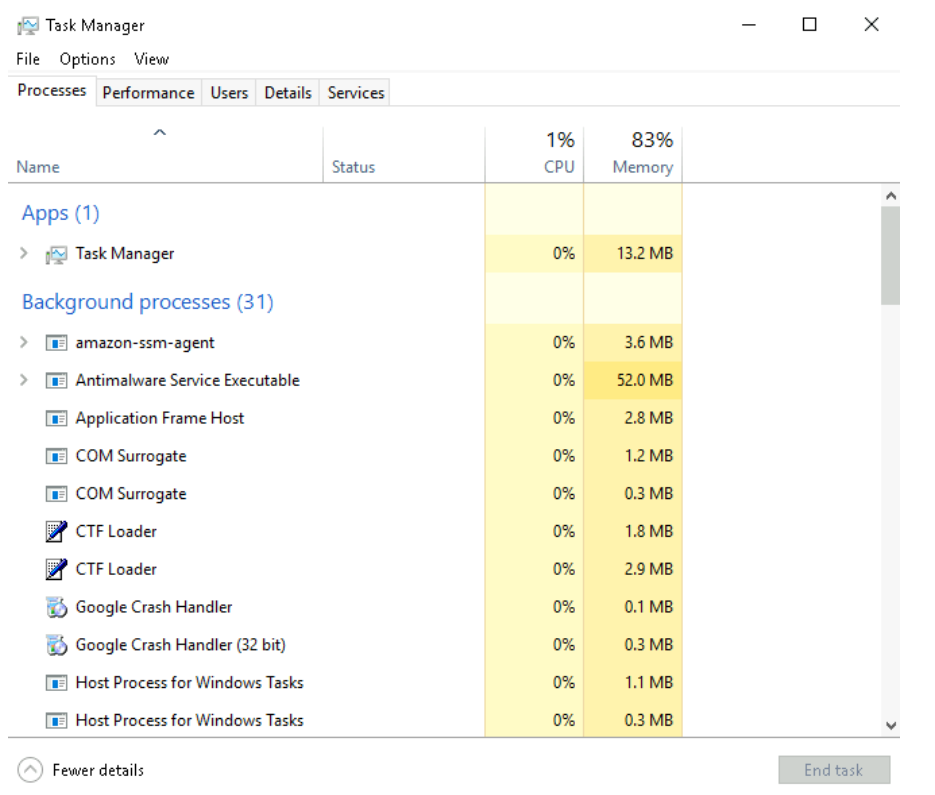Click the Antimalware Service Executable icon
This screenshot has height=795, width=935.
tap(56, 381)
